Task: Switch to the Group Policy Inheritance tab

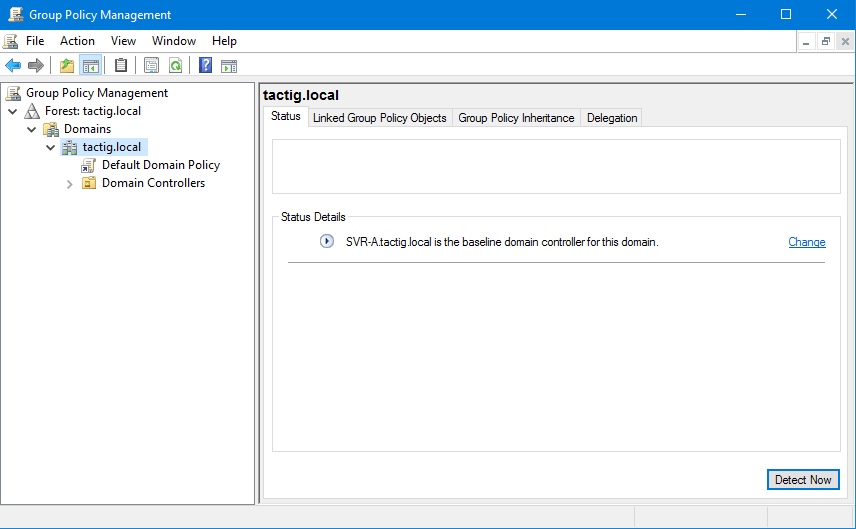Action: click(516, 118)
